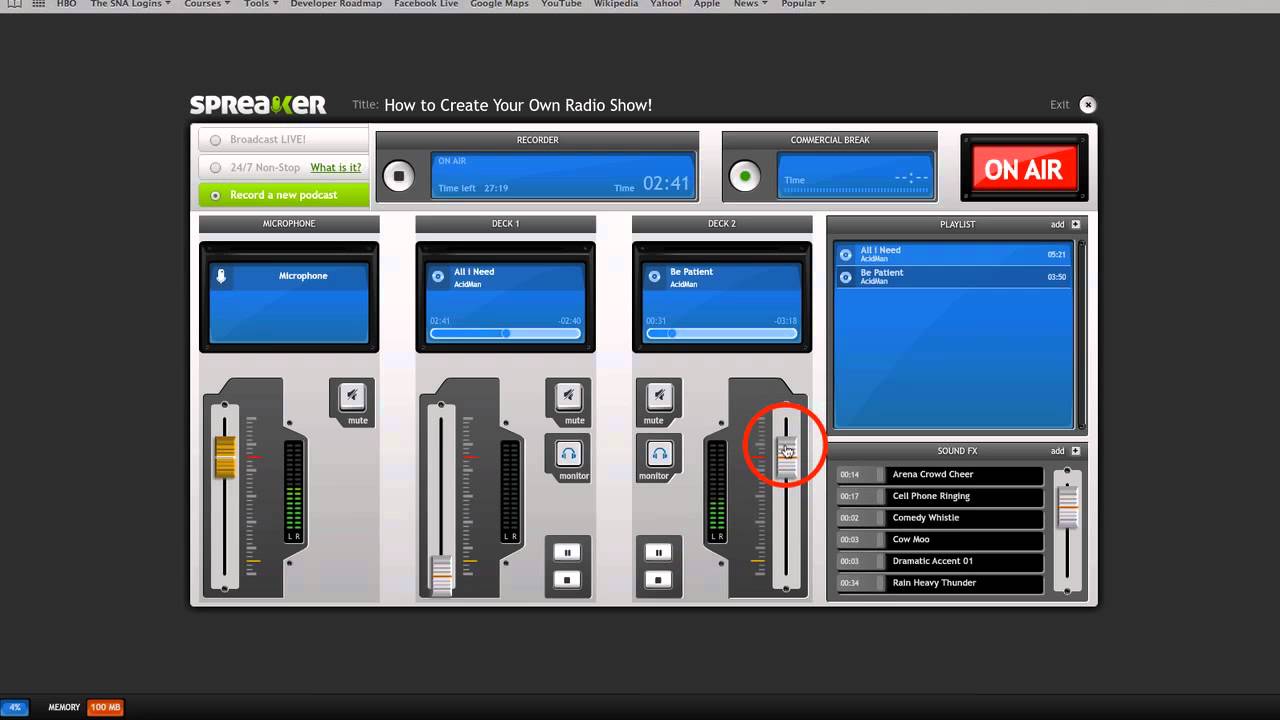
Task: Open the Wikipedia bookmark
Action: [617, 4]
